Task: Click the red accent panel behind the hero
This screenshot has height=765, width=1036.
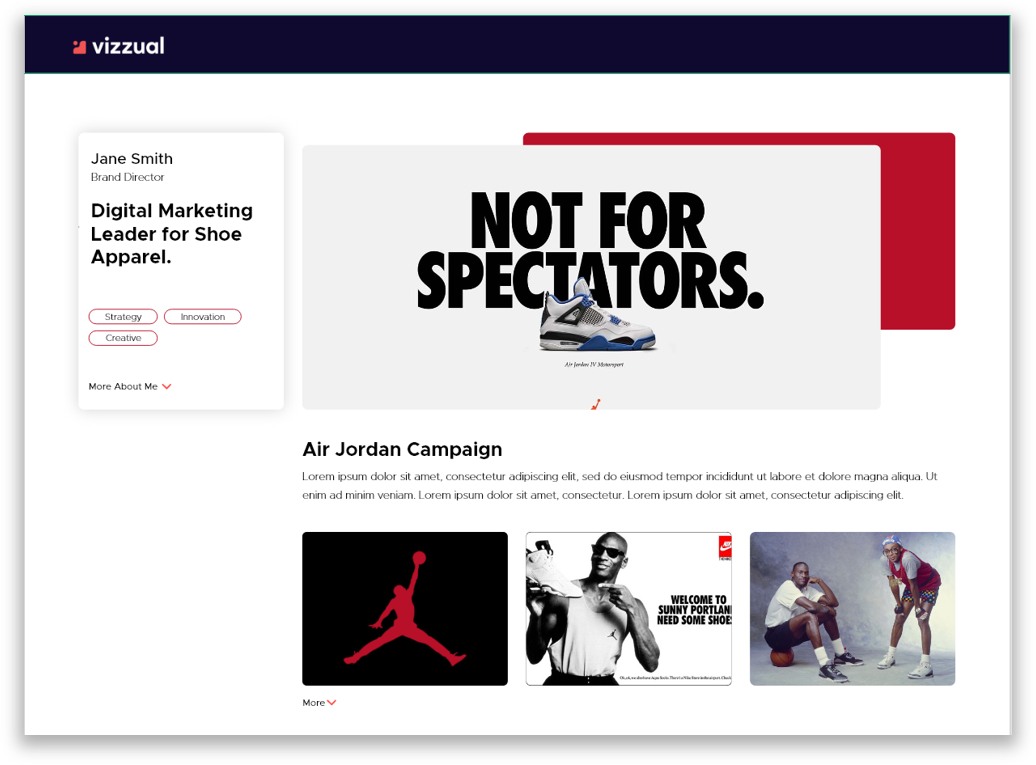Action: pyautogui.click(x=918, y=230)
